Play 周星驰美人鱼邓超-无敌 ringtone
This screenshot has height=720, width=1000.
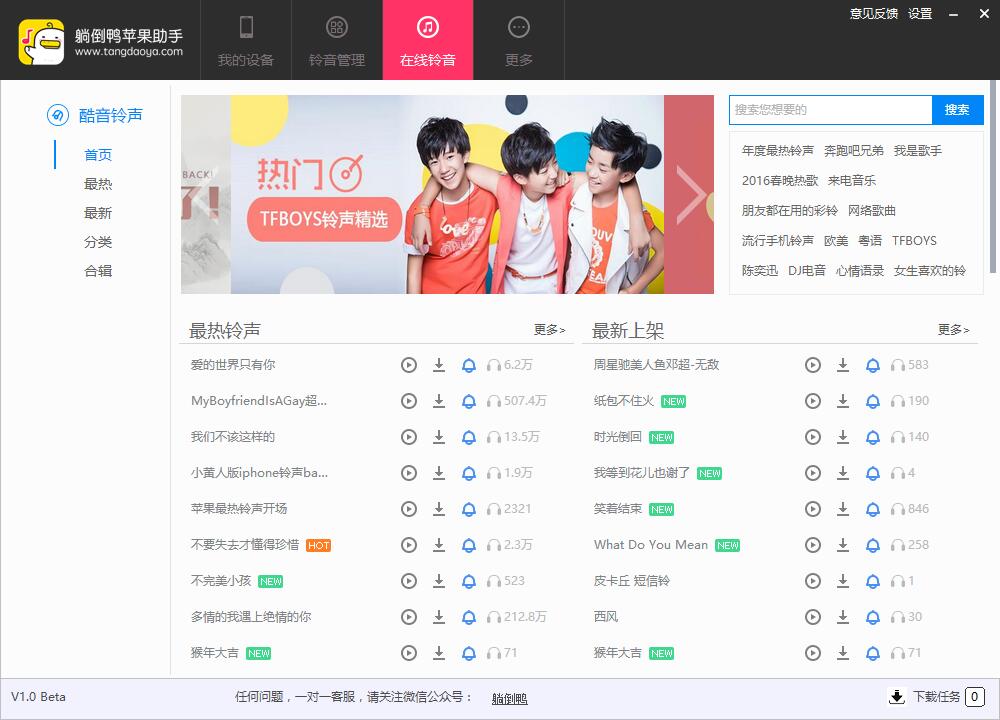pos(812,365)
